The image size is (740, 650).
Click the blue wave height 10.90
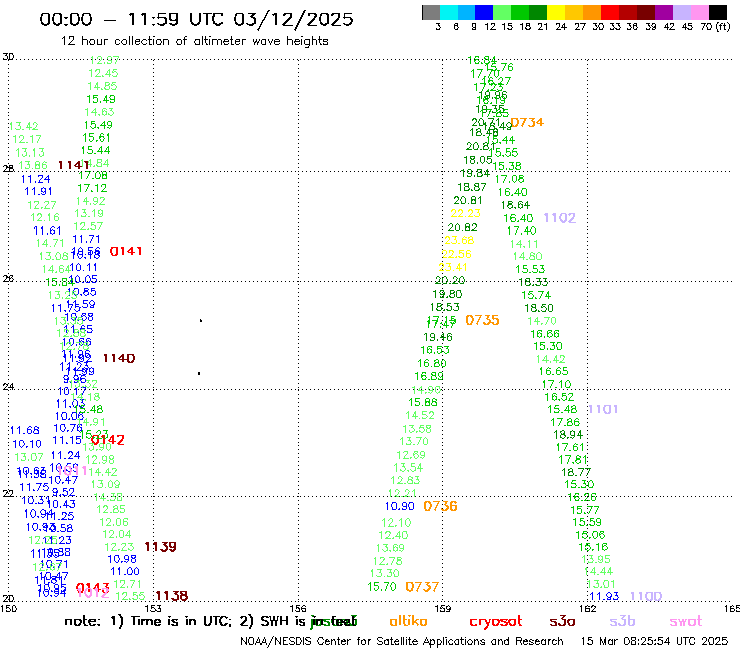point(400,506)
